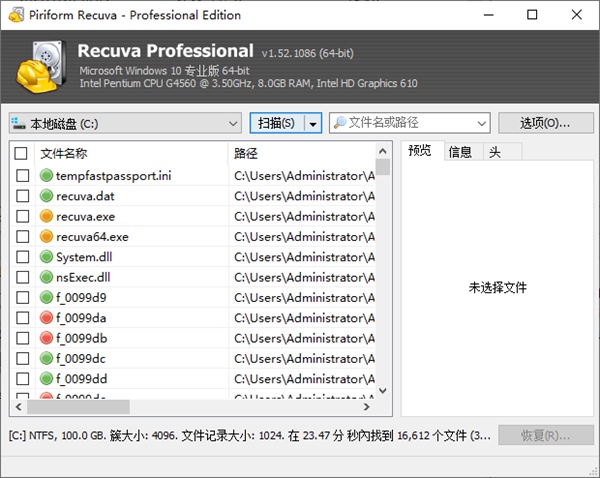
Task: Click the horizontal scrollbar right arrow
Action: (367, 406)
